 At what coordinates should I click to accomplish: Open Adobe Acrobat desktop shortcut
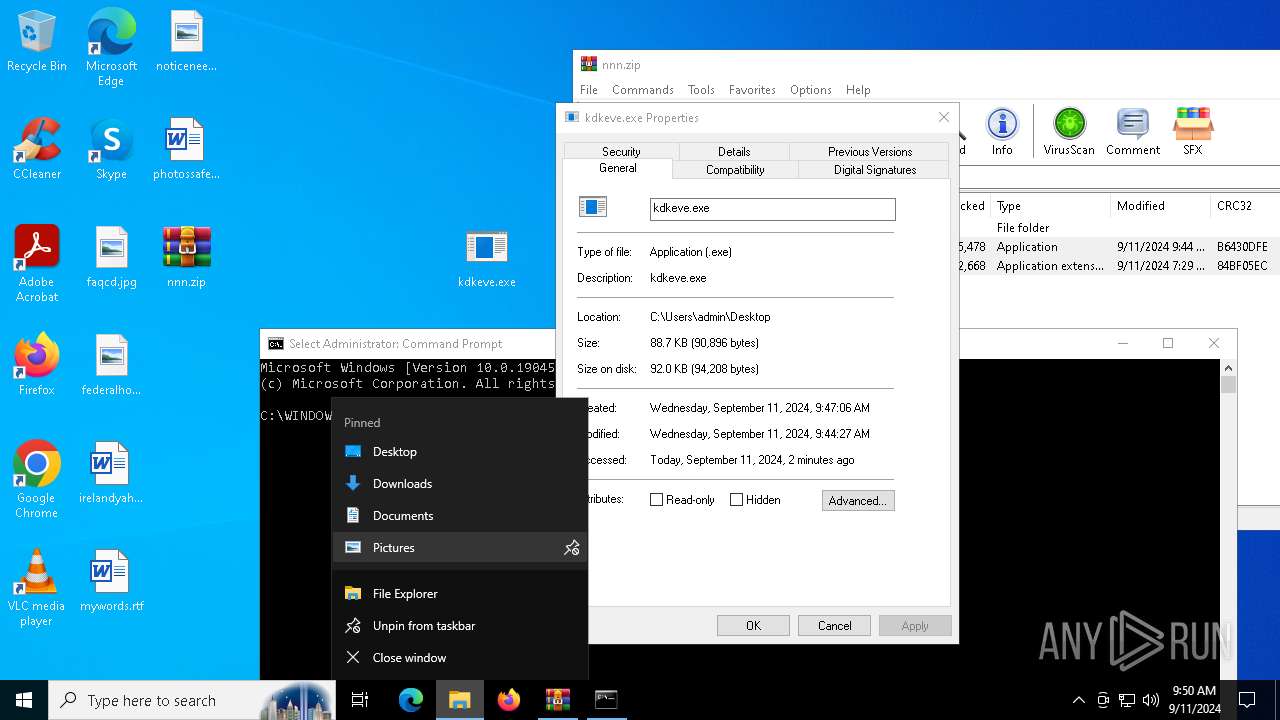pyautogui.click(x=37, y=264)
